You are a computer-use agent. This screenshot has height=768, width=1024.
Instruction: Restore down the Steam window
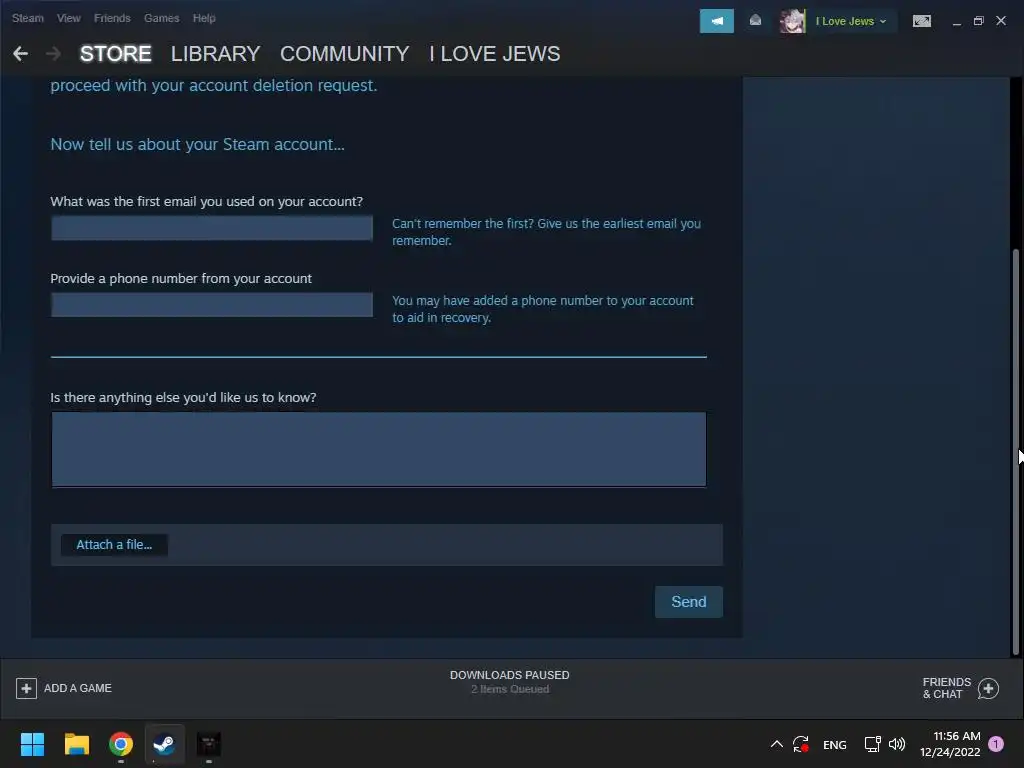click(x=978, y=21)
